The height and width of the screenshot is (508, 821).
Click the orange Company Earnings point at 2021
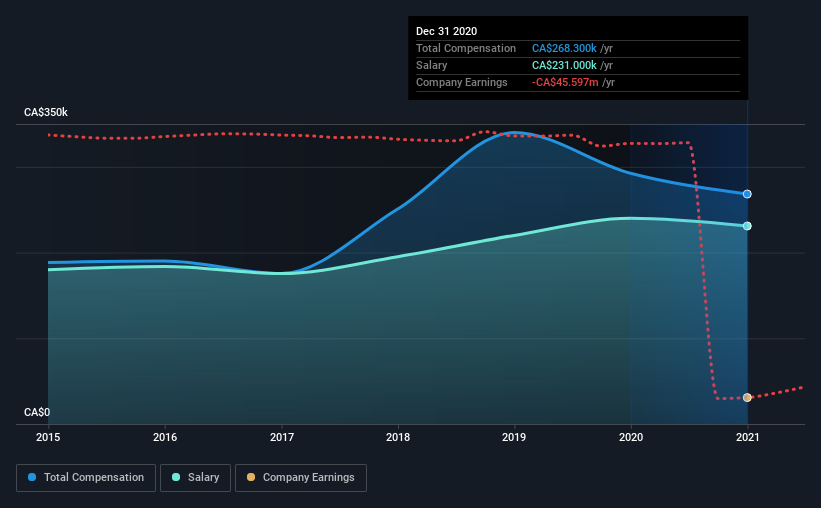[747, 397]
